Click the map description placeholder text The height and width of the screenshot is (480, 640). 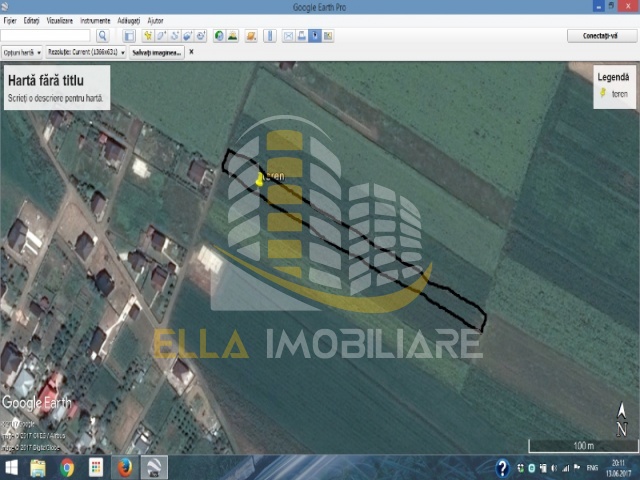(x=56, y=98)
